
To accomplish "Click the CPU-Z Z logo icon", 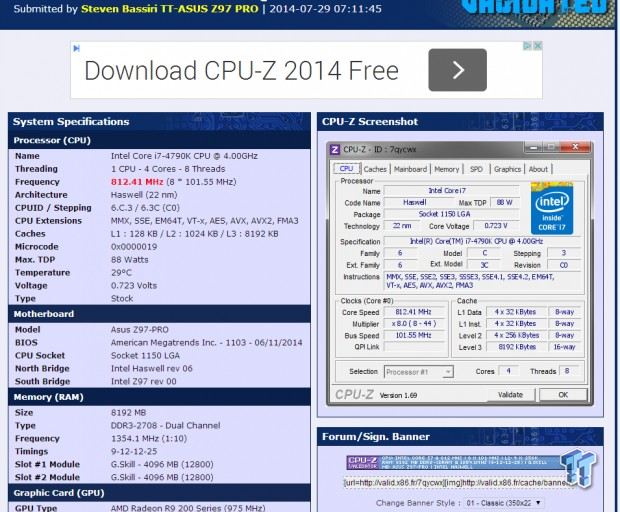I will pyautogui.click(x=335, y=149).
